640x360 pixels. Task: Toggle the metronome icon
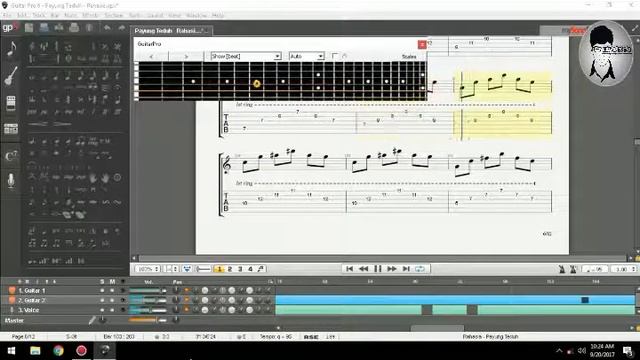click(562, 269)
